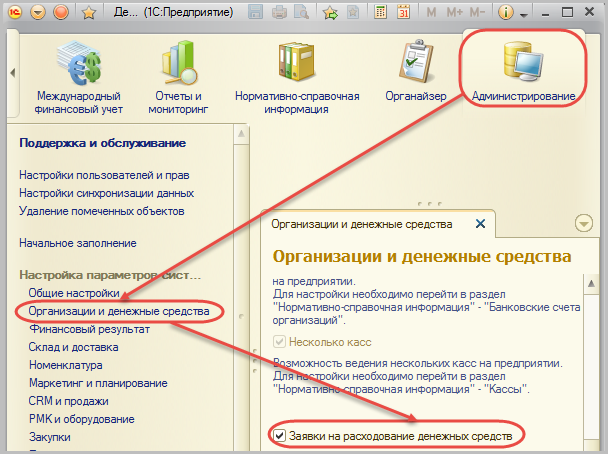Select Организации и денежные средства in sidebar
Screen dimensions: 608x454
(118, 312)
